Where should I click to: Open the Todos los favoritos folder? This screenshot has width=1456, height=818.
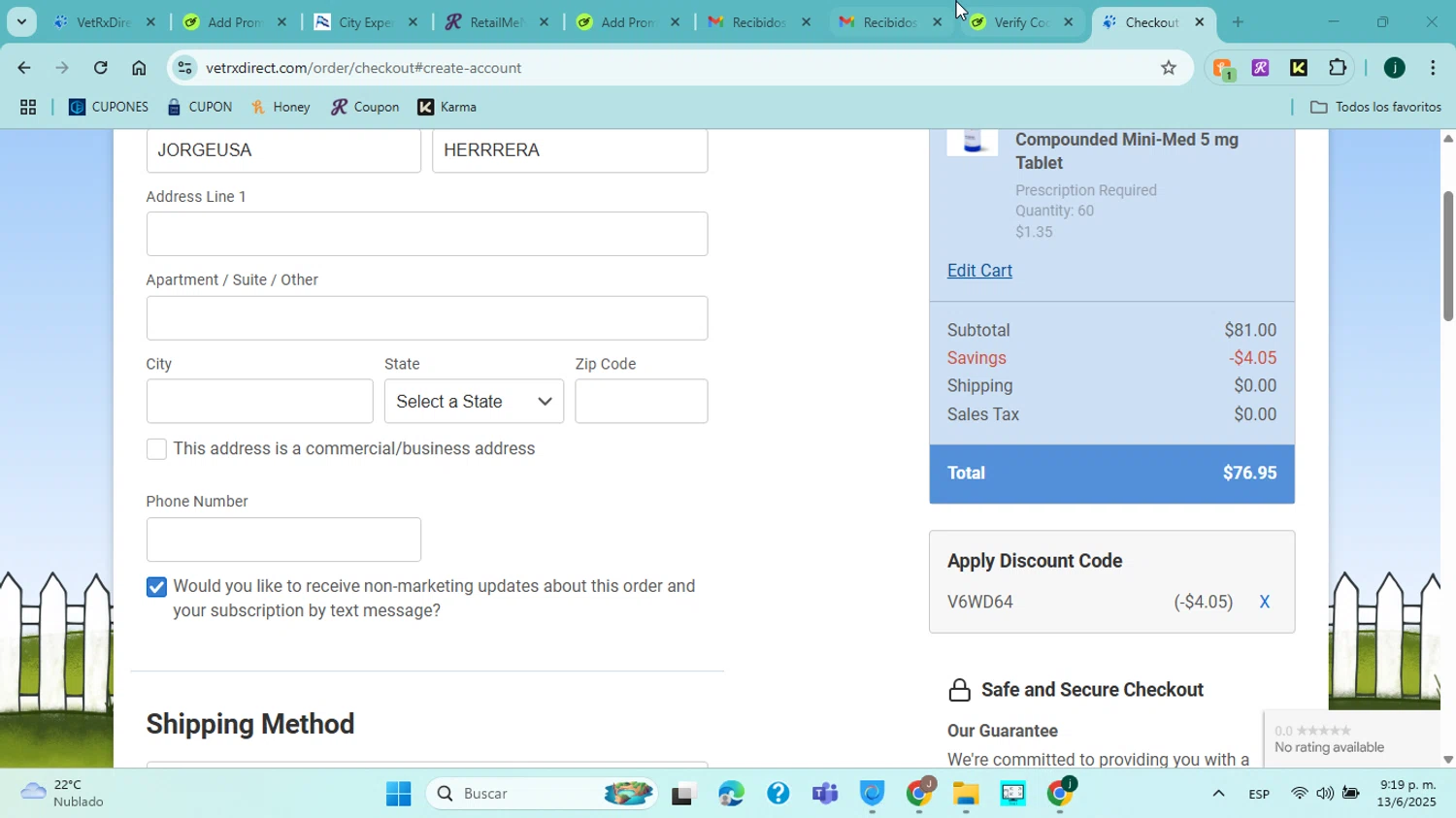1375,107
